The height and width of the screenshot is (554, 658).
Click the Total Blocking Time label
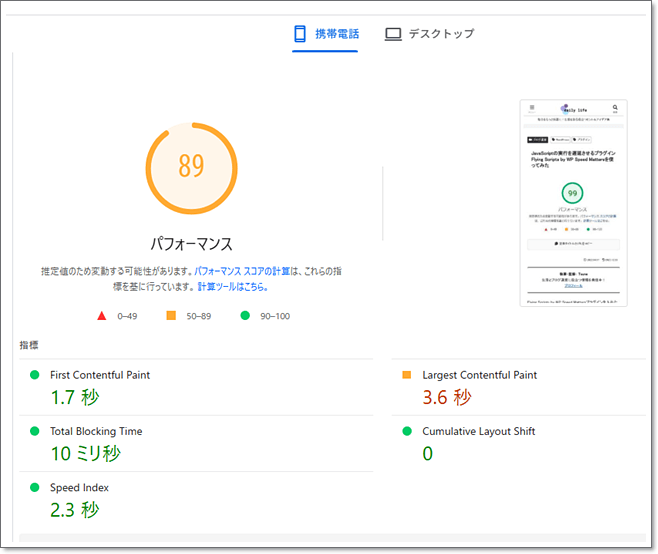96,431
